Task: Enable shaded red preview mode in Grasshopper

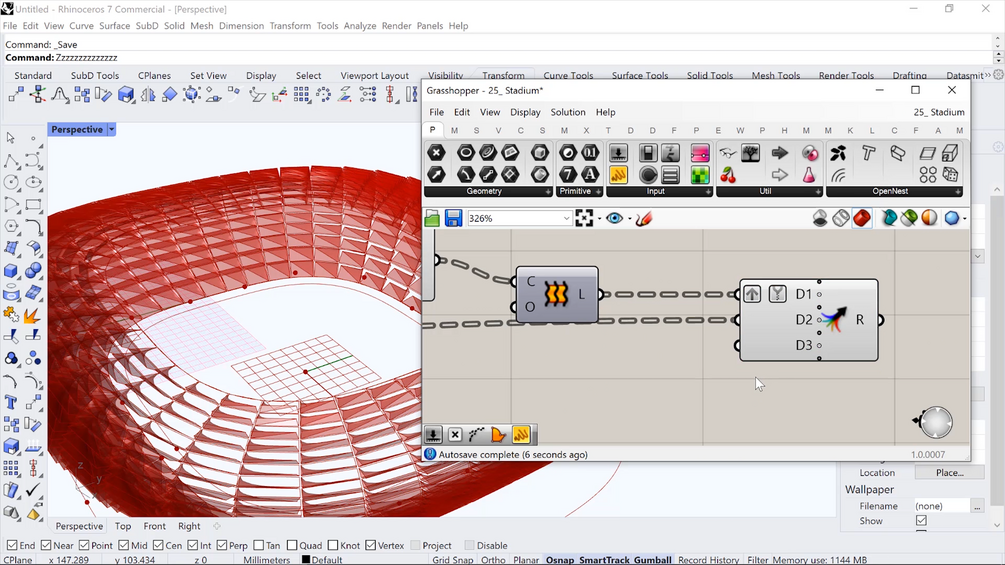Action: click(862, 218)
